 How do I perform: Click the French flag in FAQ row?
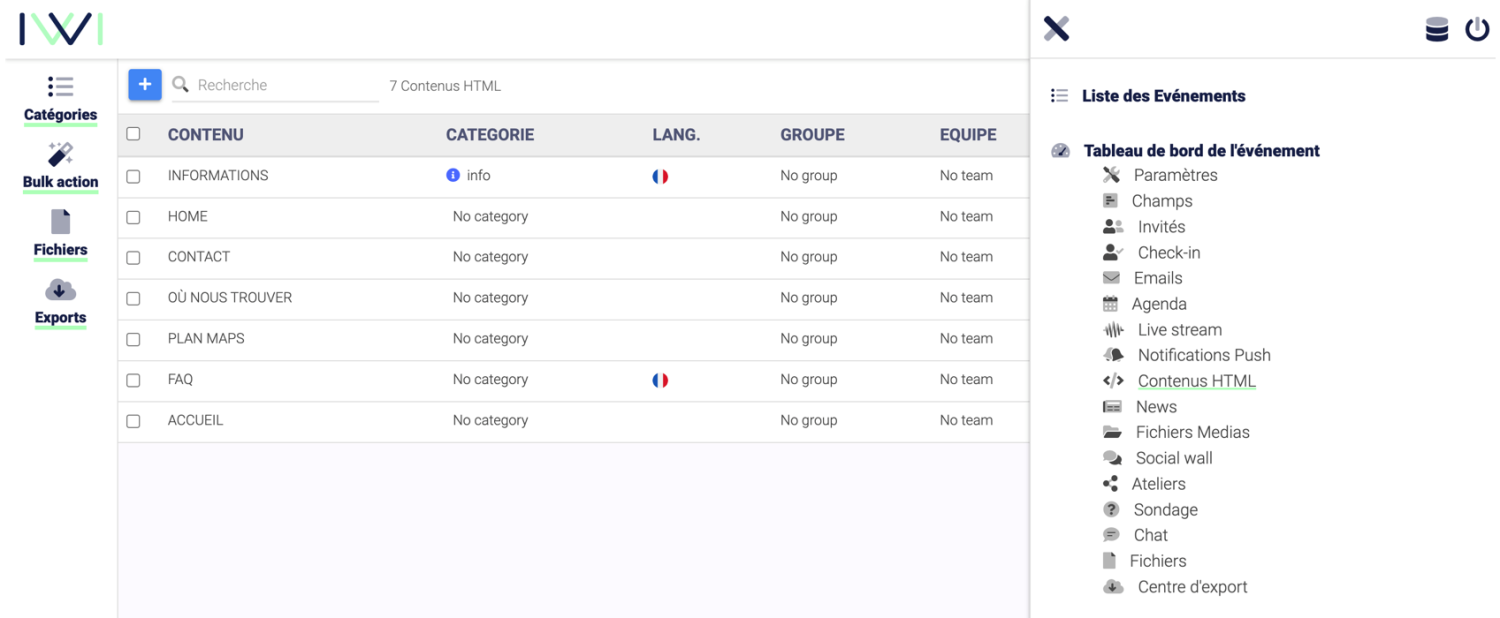(x=660, y=380)
